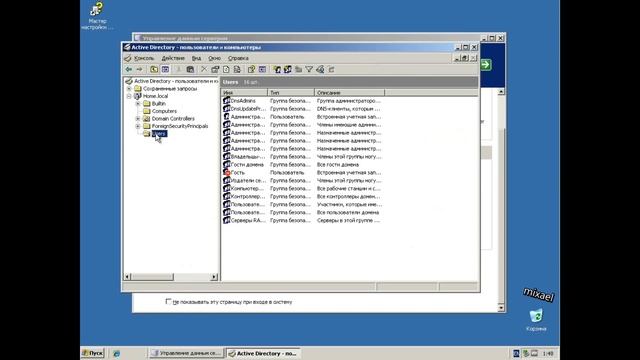Expand the Domain Controllers node
This screenshot has height=360, width=640.
click(x=138, y=118)
